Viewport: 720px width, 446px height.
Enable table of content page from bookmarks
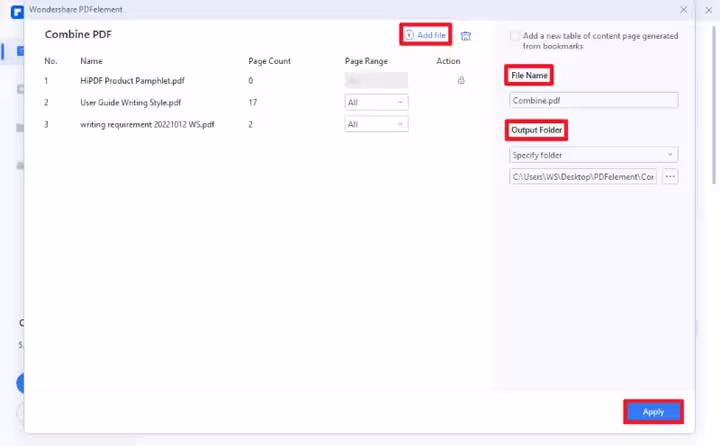coord(515,36)
